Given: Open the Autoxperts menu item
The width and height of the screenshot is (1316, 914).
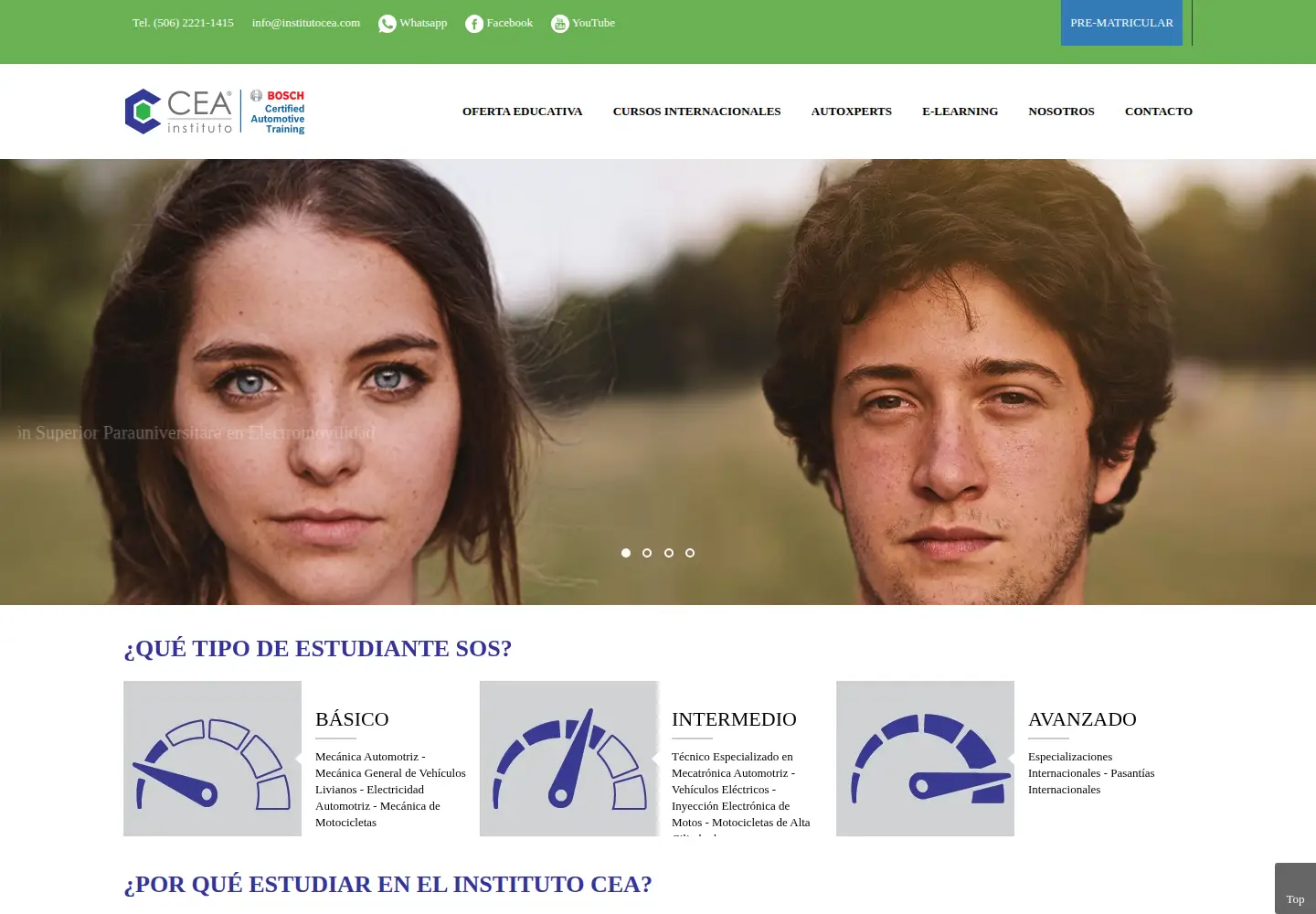Looking at the screenshot, I should [852, 112].
